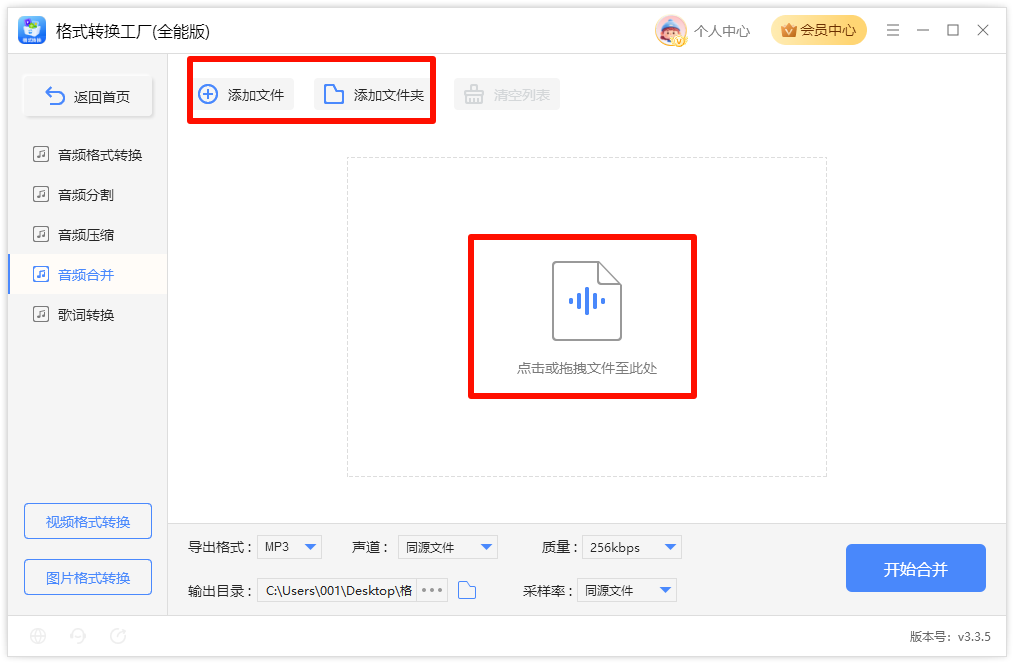Select 音频合并 in sidebar

pyautogui.click(x=87, y=275)
